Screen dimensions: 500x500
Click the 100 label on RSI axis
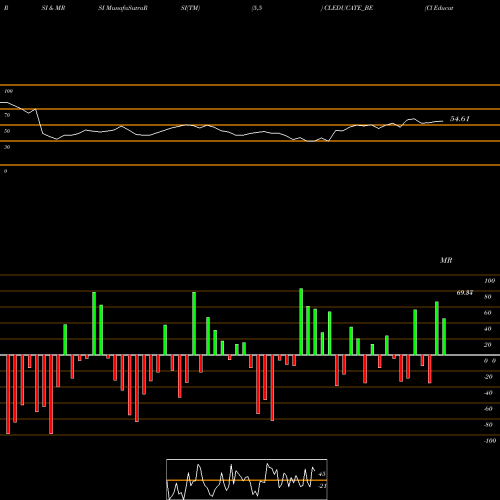click(8, 91)
